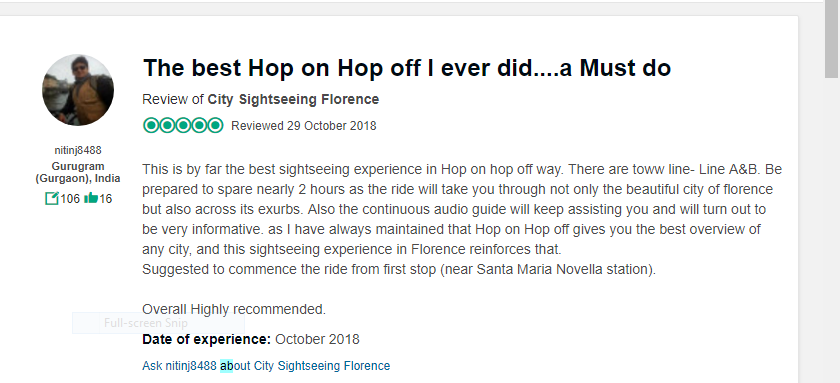Click the page vertical scrollbar thumb
The width and height of the screenshot is (840, 383).
click(831, 39)
